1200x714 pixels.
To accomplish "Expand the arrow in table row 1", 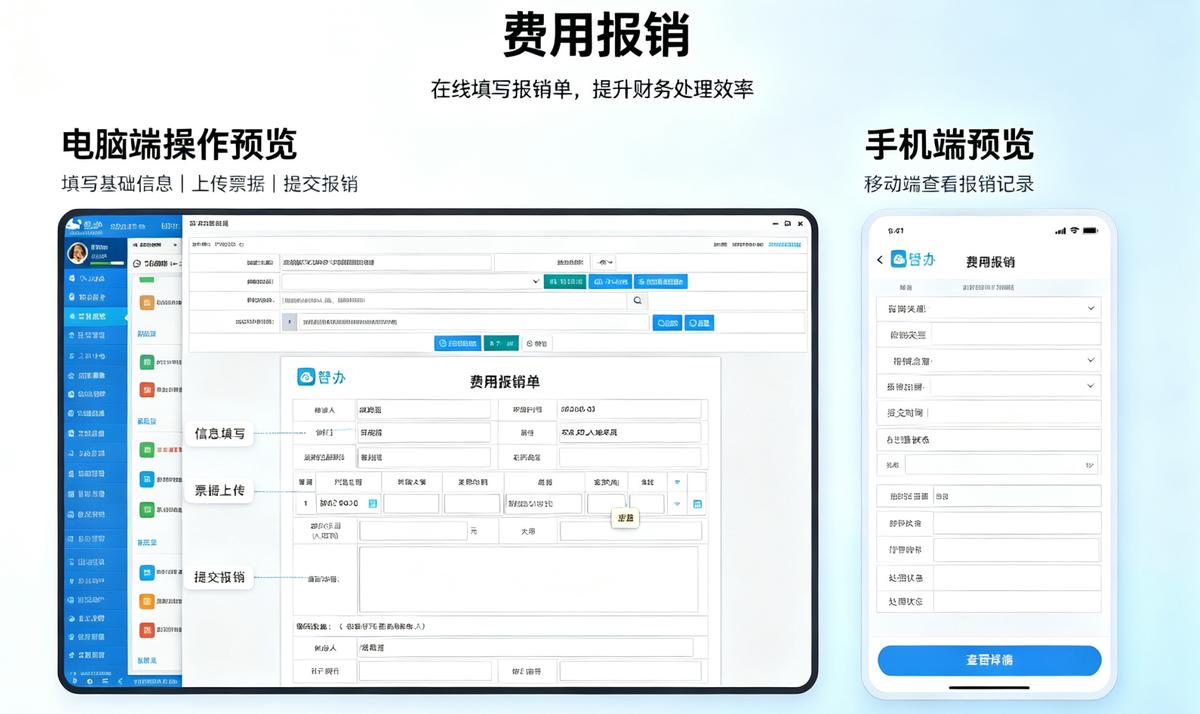I will [x=676, y=504].
